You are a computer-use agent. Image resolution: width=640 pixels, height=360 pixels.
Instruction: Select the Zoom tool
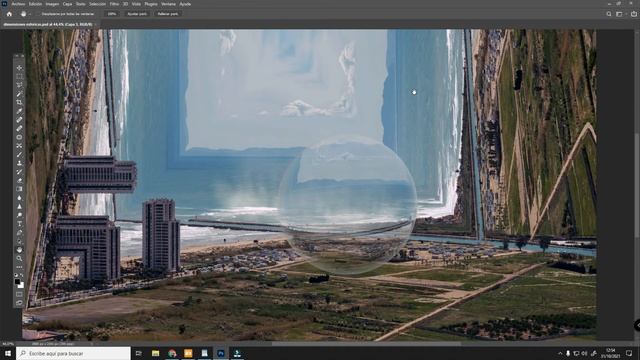19,258
